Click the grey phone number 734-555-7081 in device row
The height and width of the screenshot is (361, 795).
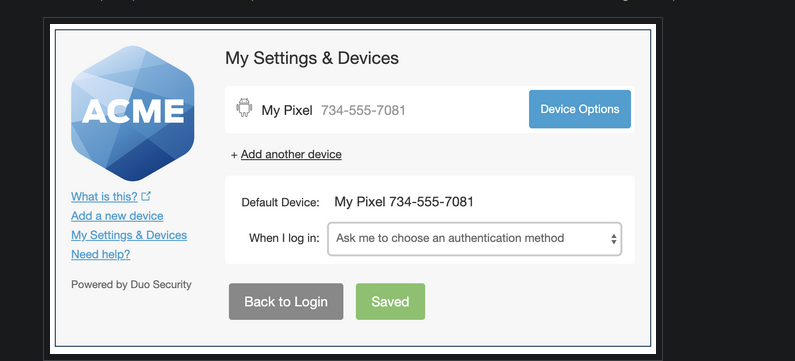364,110
